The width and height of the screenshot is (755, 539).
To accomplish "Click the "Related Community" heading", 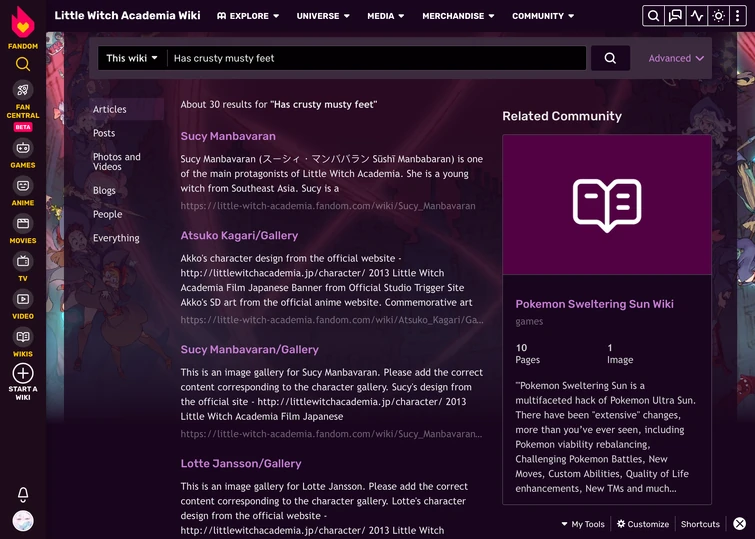I will coord(562,116).
